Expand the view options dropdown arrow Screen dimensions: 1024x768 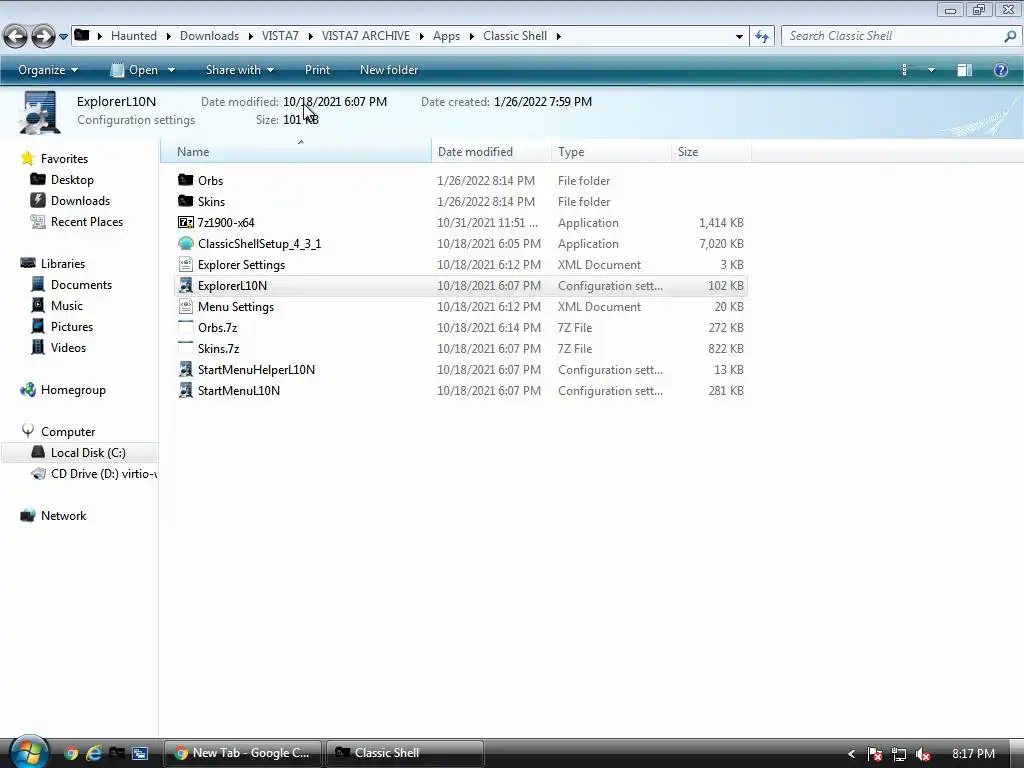[x=931, y=70]
